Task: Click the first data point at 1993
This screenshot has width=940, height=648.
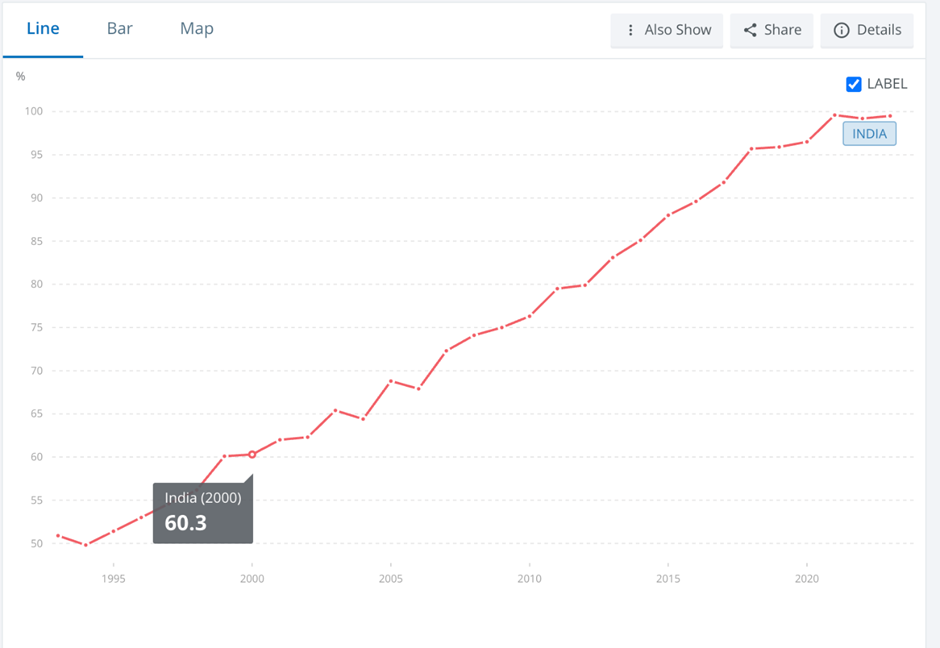Action: click(x=58, y=536)
